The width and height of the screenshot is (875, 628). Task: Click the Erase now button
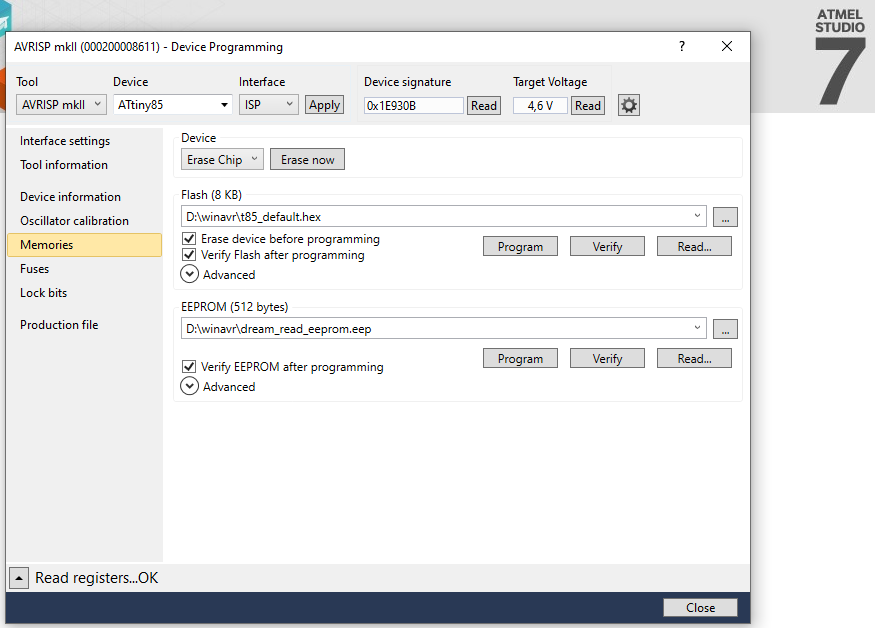pos(308,160)
